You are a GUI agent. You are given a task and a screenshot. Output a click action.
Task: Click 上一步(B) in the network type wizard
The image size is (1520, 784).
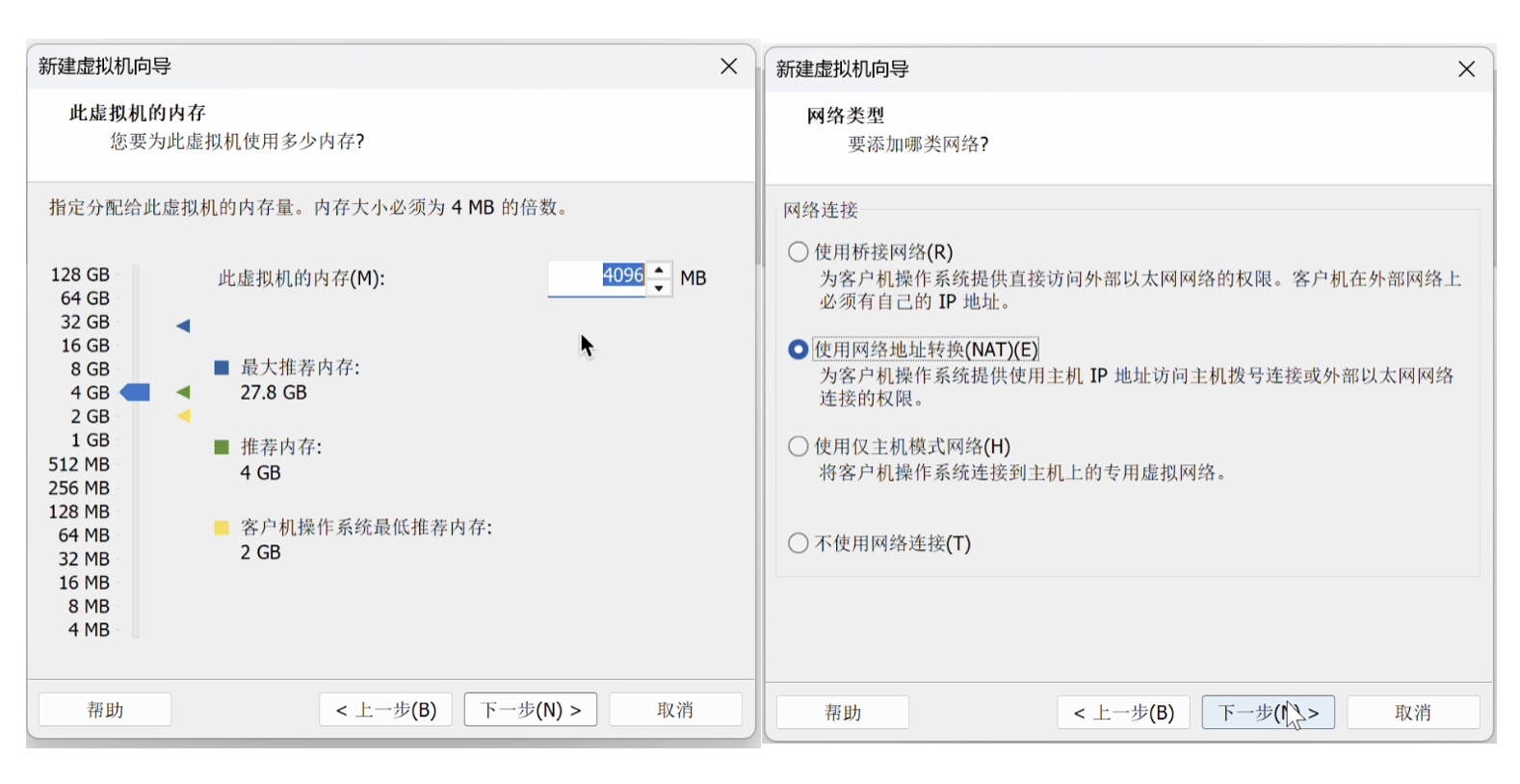[1123, 713]
